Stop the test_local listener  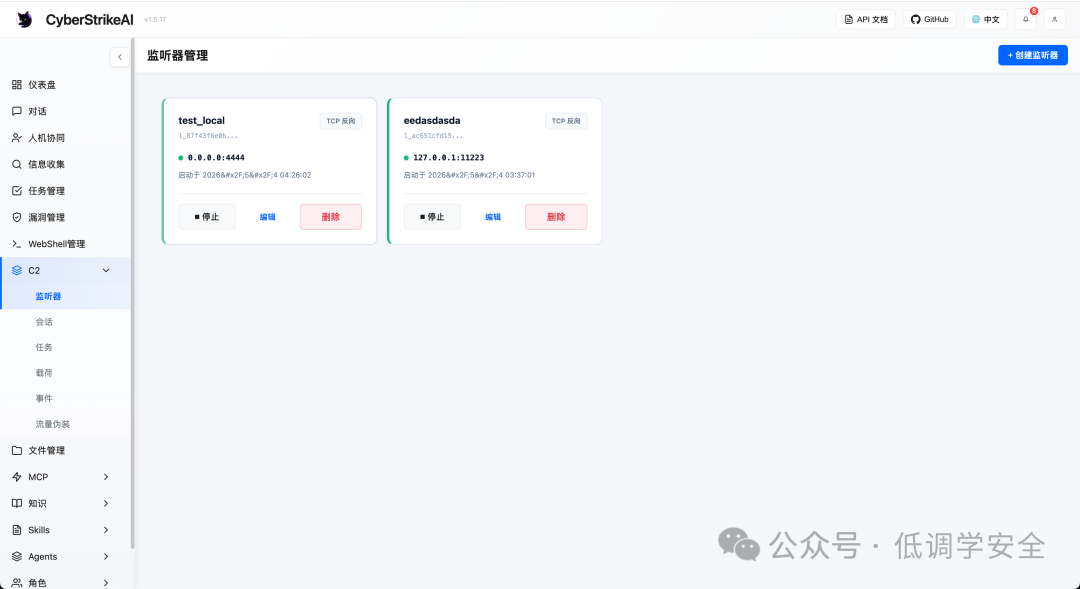click(207, 217)
